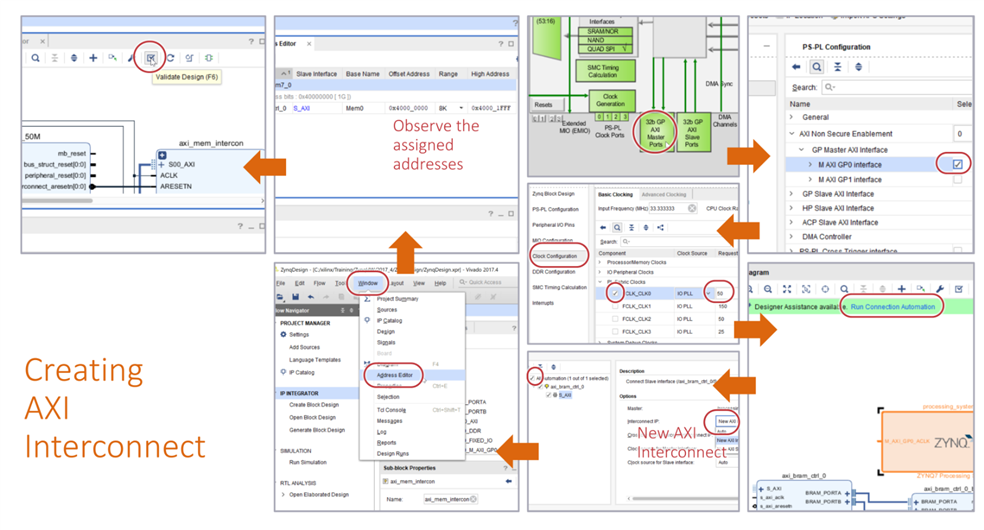The height and width of the screenshot is (530, 984).
Task: Toggle All Automation checkbox
Action: pyautogui.click(x=532, y=378)
